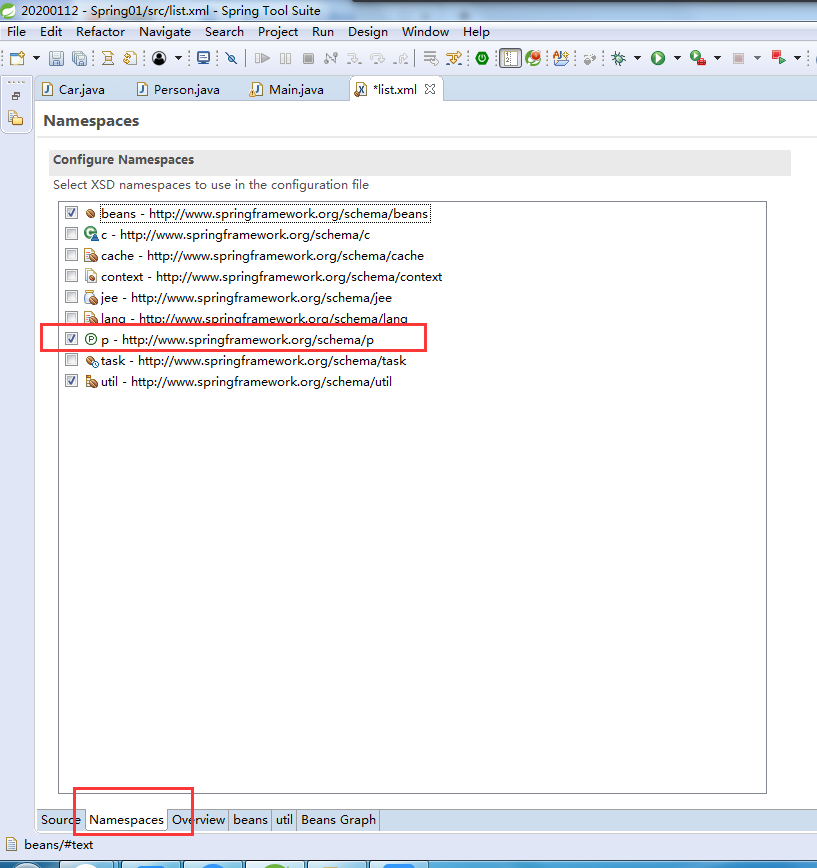Click the beans/#text status bar entry

click(59, 845)
